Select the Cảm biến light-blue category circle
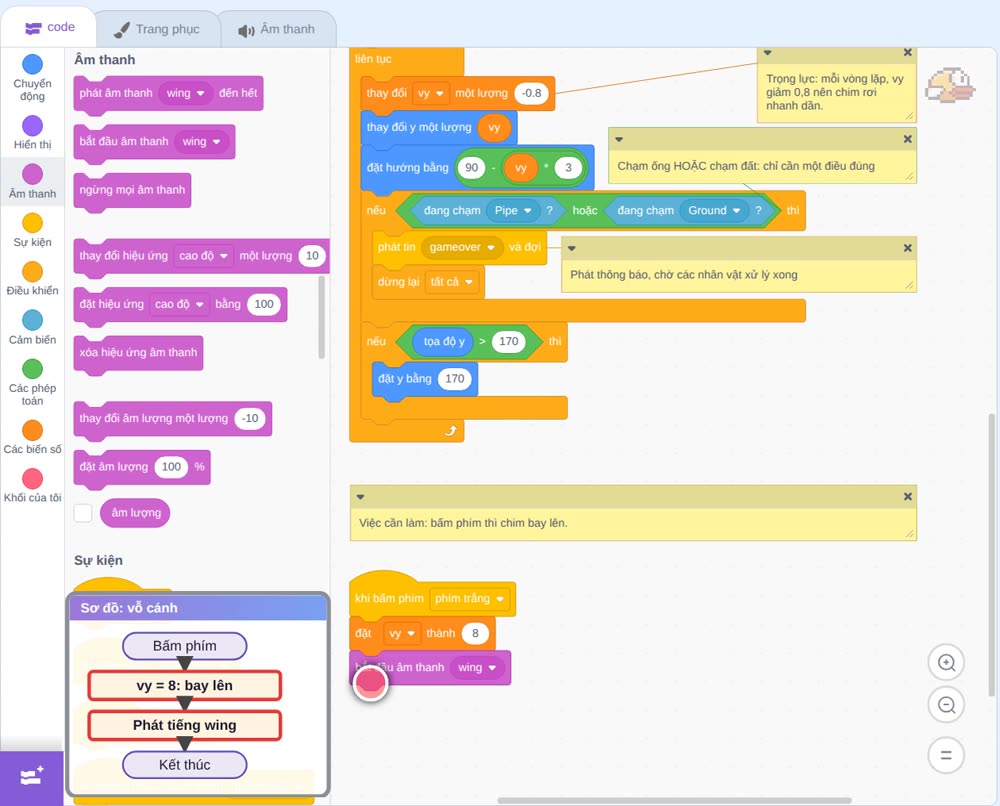Screen dimensions: 1000x806 click(x=33, y=319)
